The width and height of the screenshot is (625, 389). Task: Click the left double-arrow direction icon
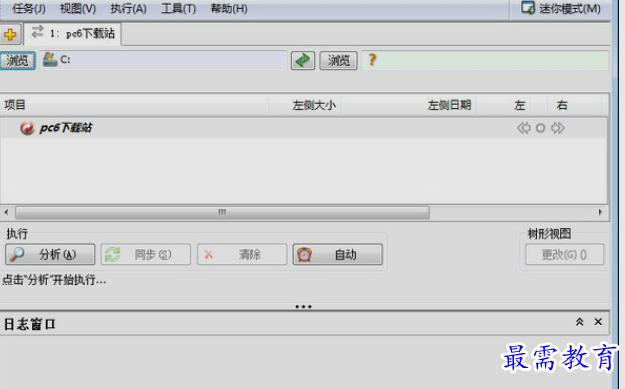coord(524,128)
